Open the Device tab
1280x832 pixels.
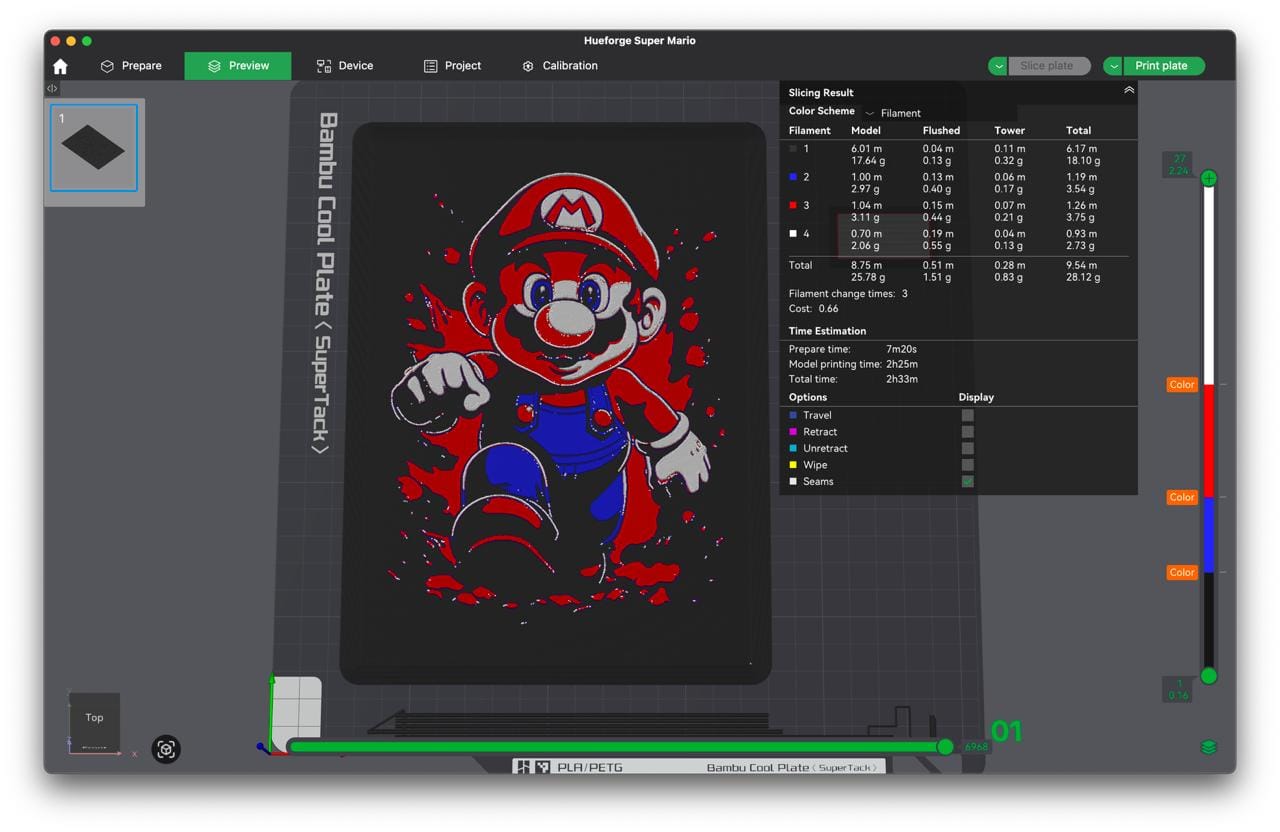pos(345,66)
